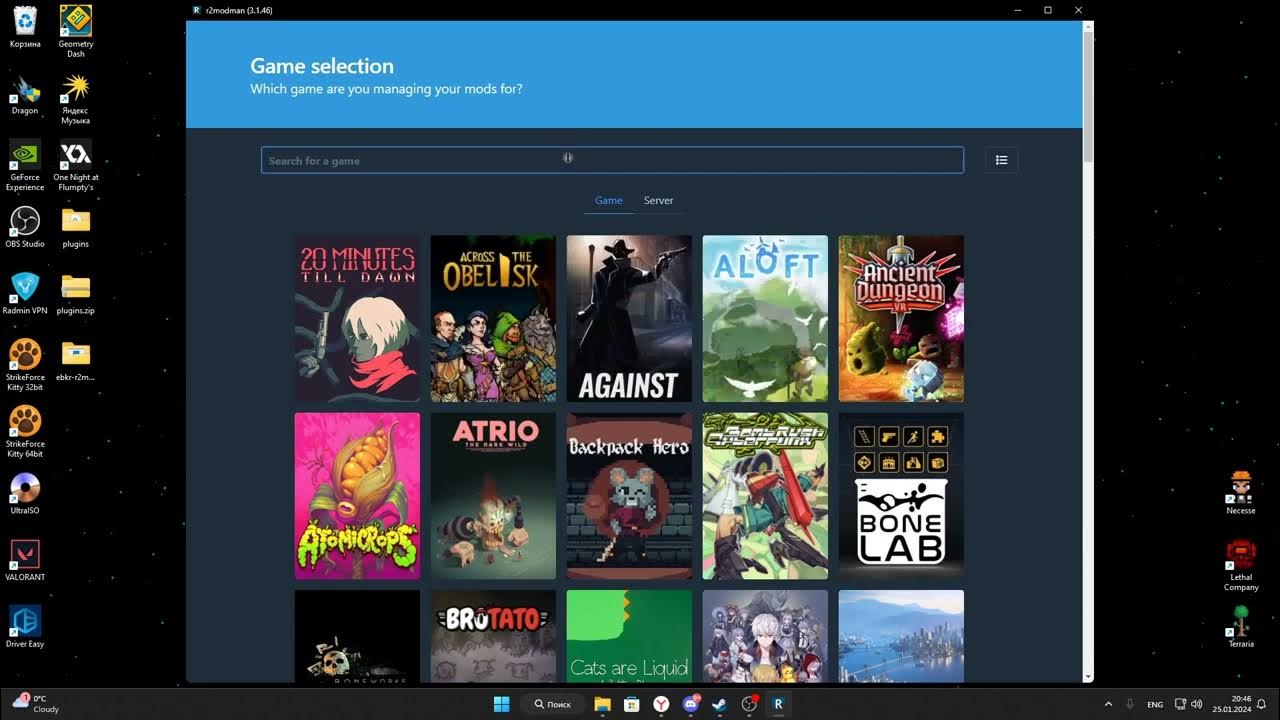The height and width of the screenshot is (720, 1280).
Task: Open notifications bell in taskbar
Action: 1263,704
